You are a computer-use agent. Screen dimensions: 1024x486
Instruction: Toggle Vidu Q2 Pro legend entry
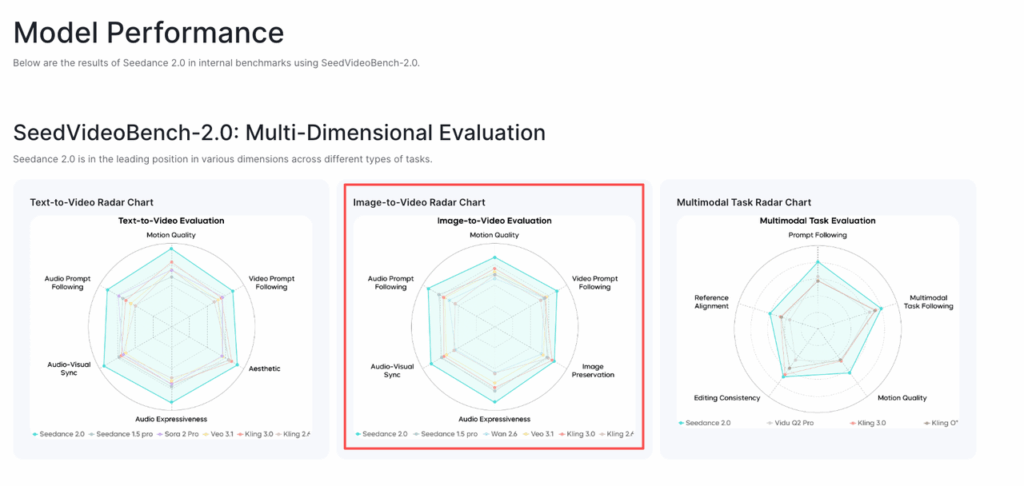coord(788,423)
